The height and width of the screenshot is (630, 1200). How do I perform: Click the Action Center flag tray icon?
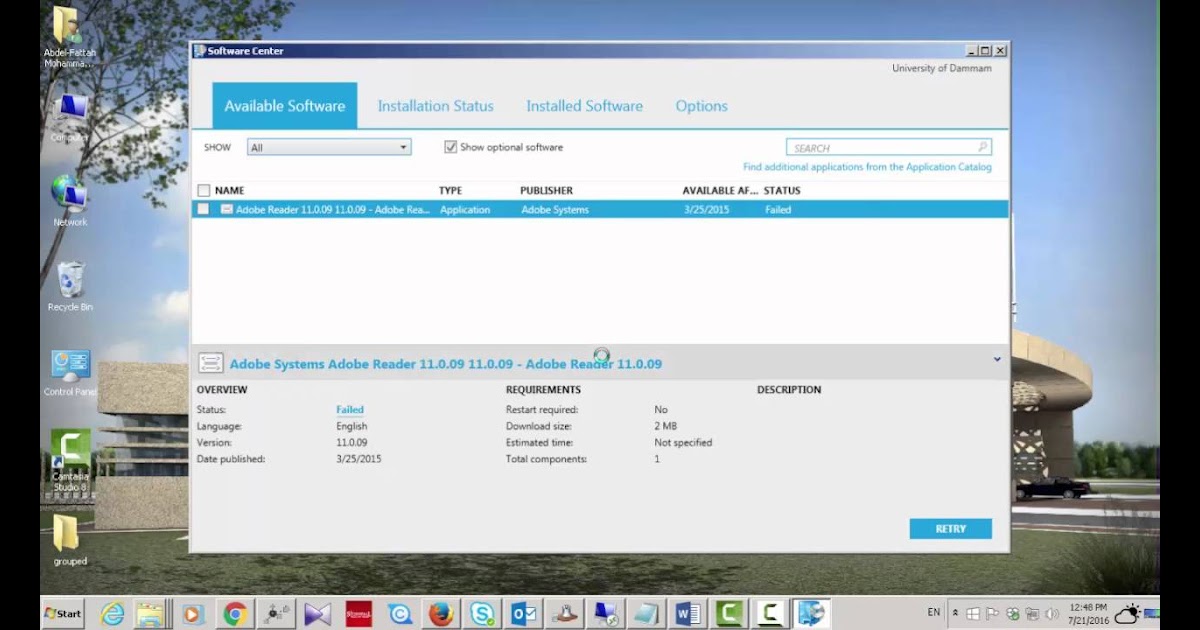click(993, 613)
